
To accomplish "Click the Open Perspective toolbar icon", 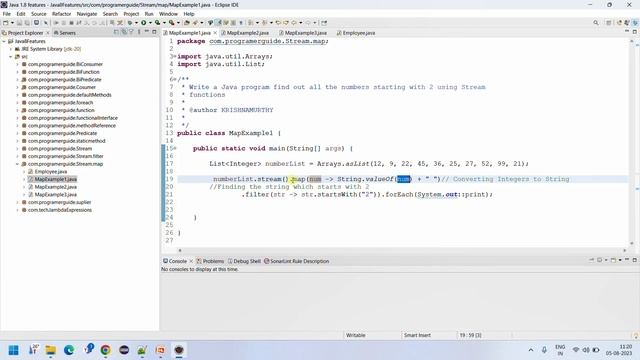I will pyautogui.click(x=609, y=23).
